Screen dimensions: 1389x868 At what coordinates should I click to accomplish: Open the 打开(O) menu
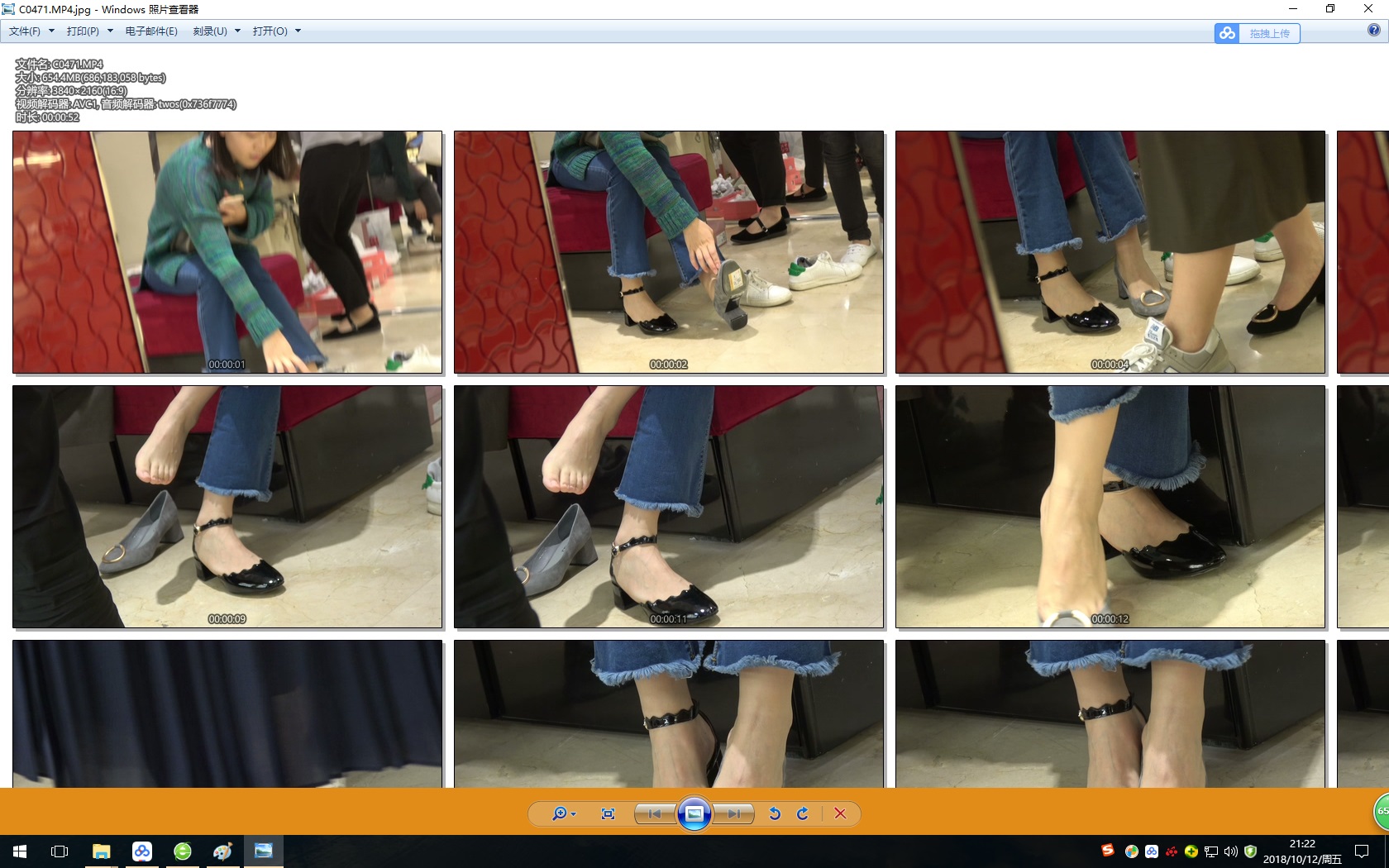tap(276, 31)
